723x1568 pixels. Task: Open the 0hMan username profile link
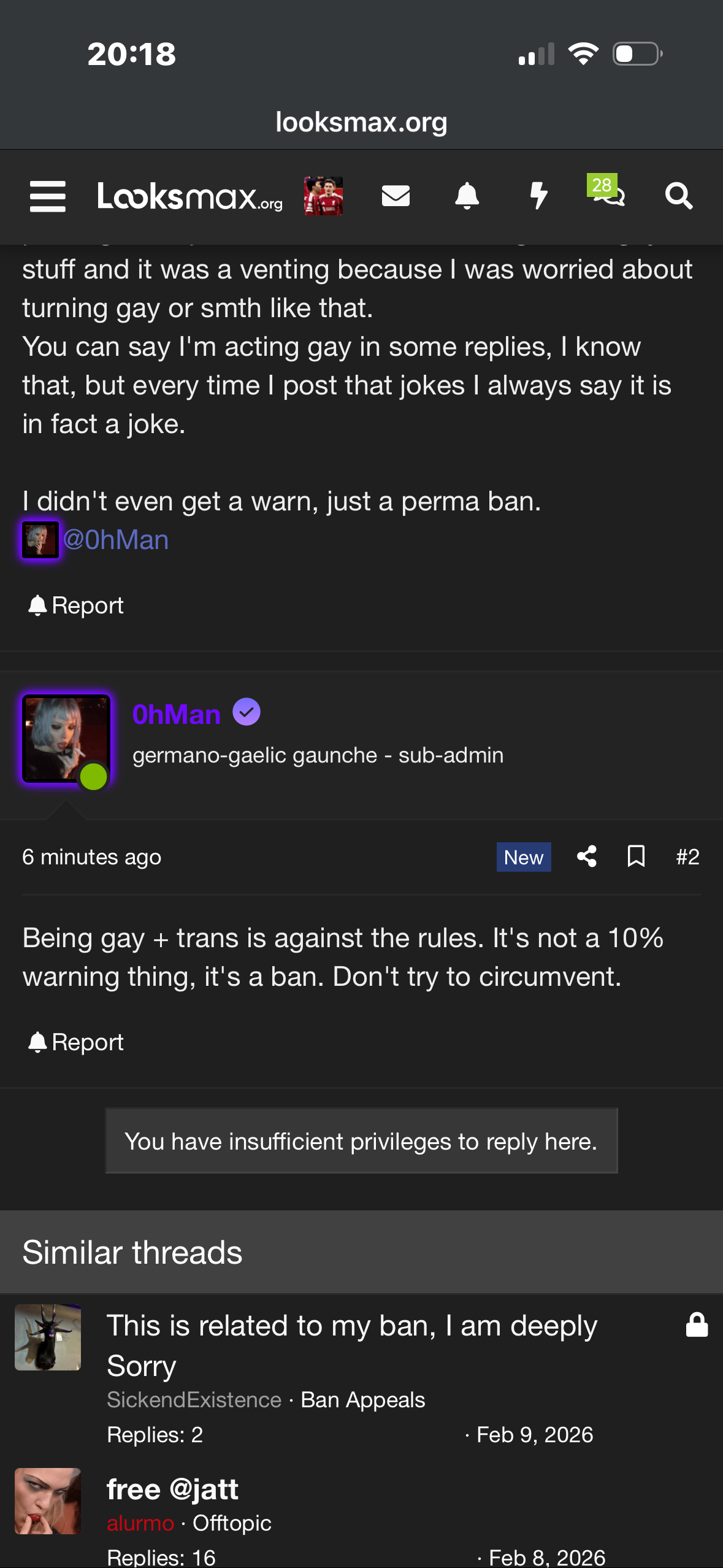tap(177, 714)
